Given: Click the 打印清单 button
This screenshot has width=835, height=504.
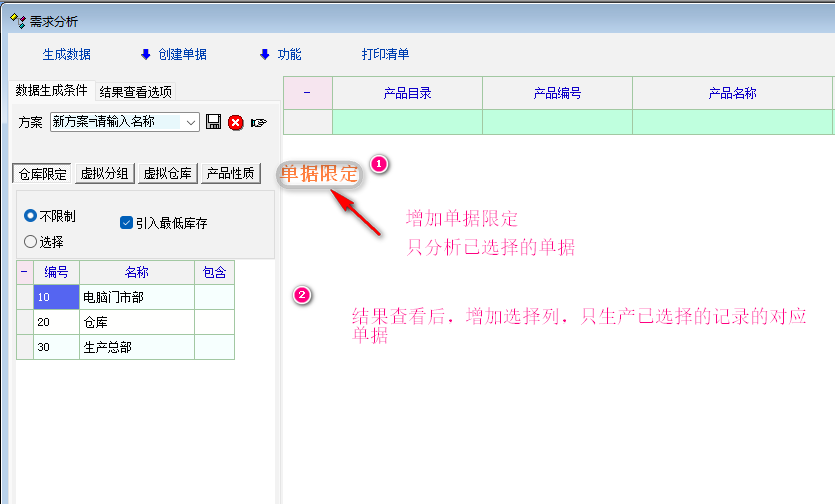Looking at the screenshot, I should (385, 54).
